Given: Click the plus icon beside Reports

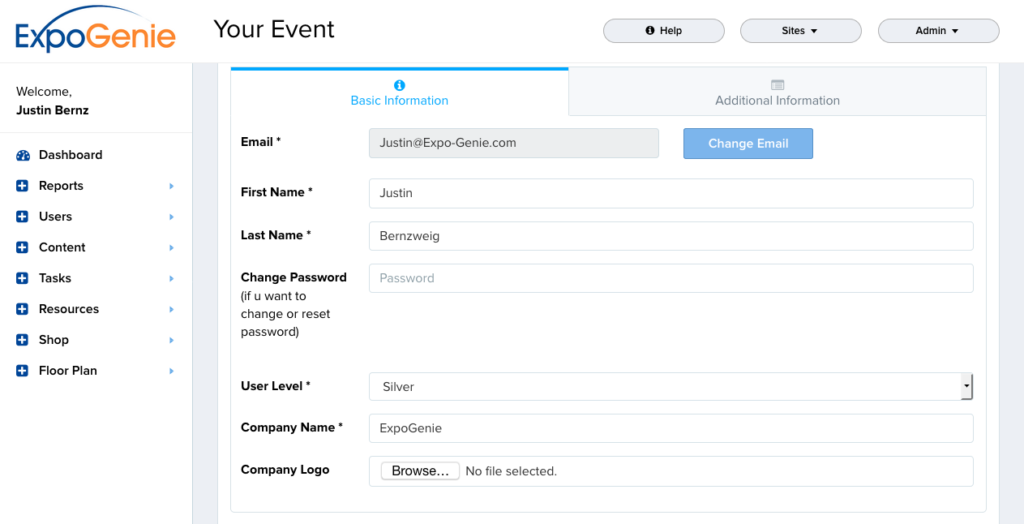Looking at the screenshot, I should coord(23,186).
